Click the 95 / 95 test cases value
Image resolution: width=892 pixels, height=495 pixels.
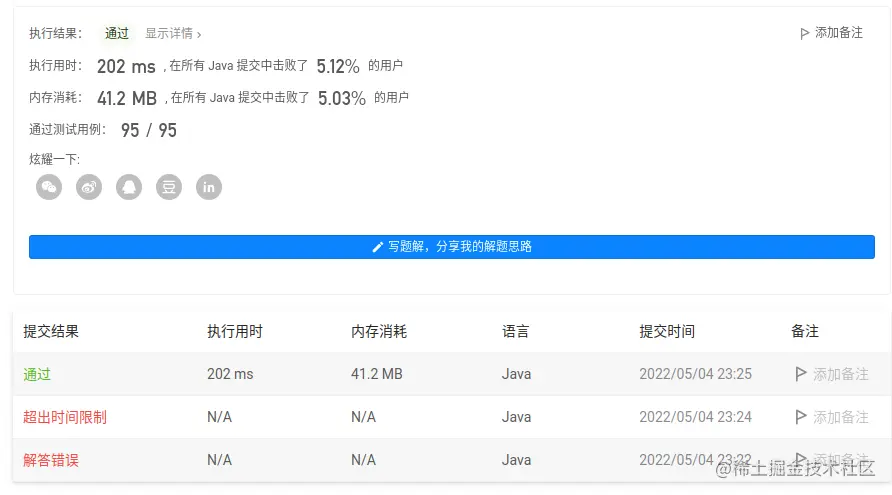[x=148, y=130]
